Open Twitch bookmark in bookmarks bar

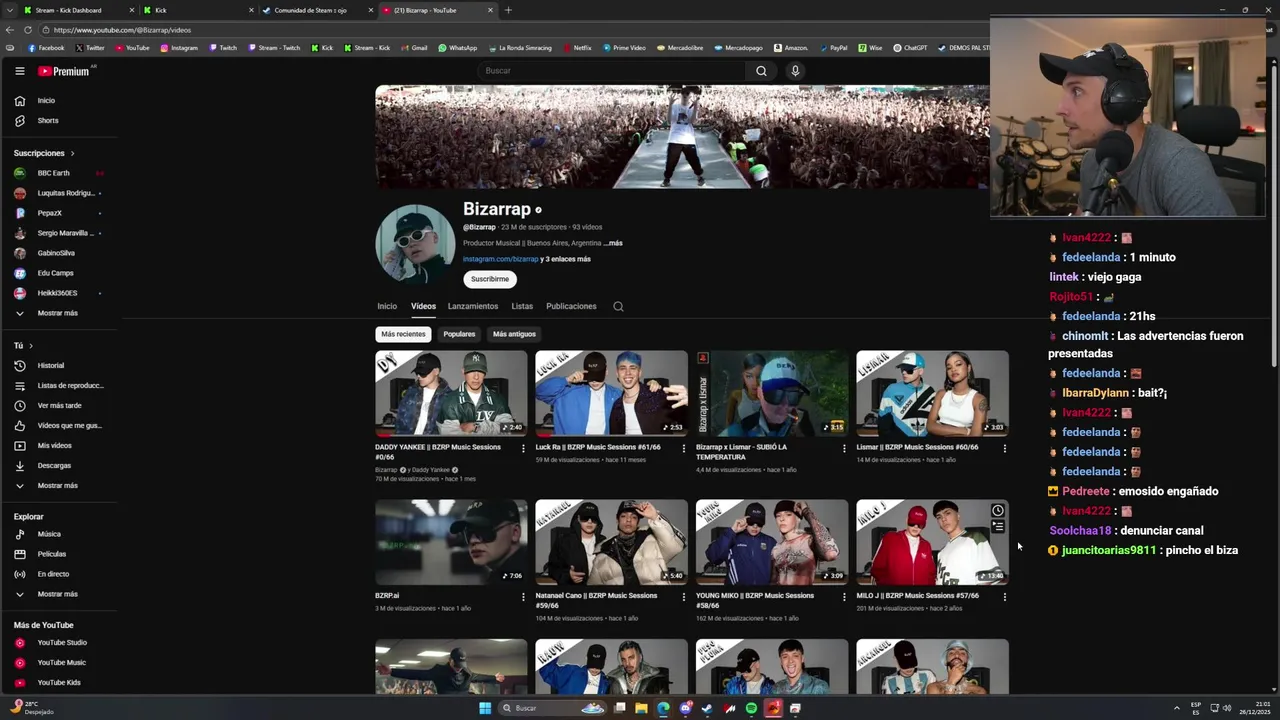[222, 48]
